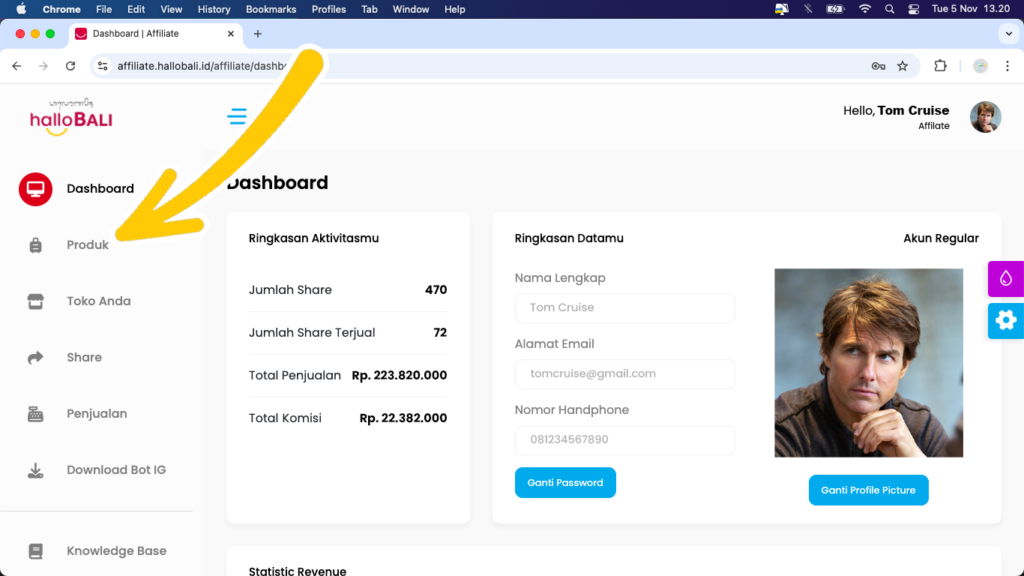Screen dimensions: 1024x576
Task: Open Knowledge Base link
Action: 116,551
